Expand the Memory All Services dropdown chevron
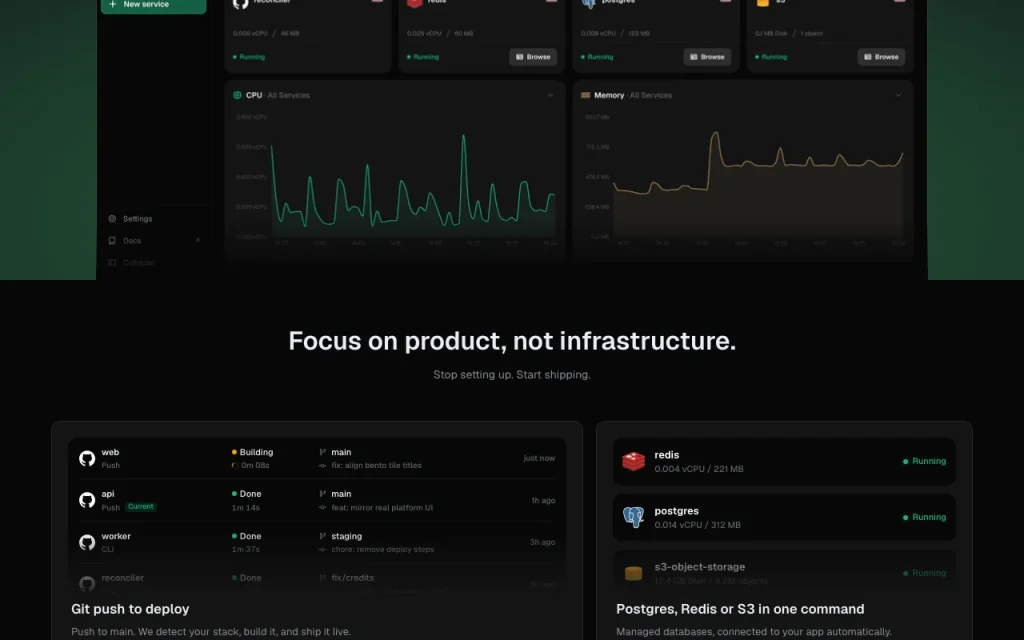This screenshot has height=640, width=1024. point(899,95)
